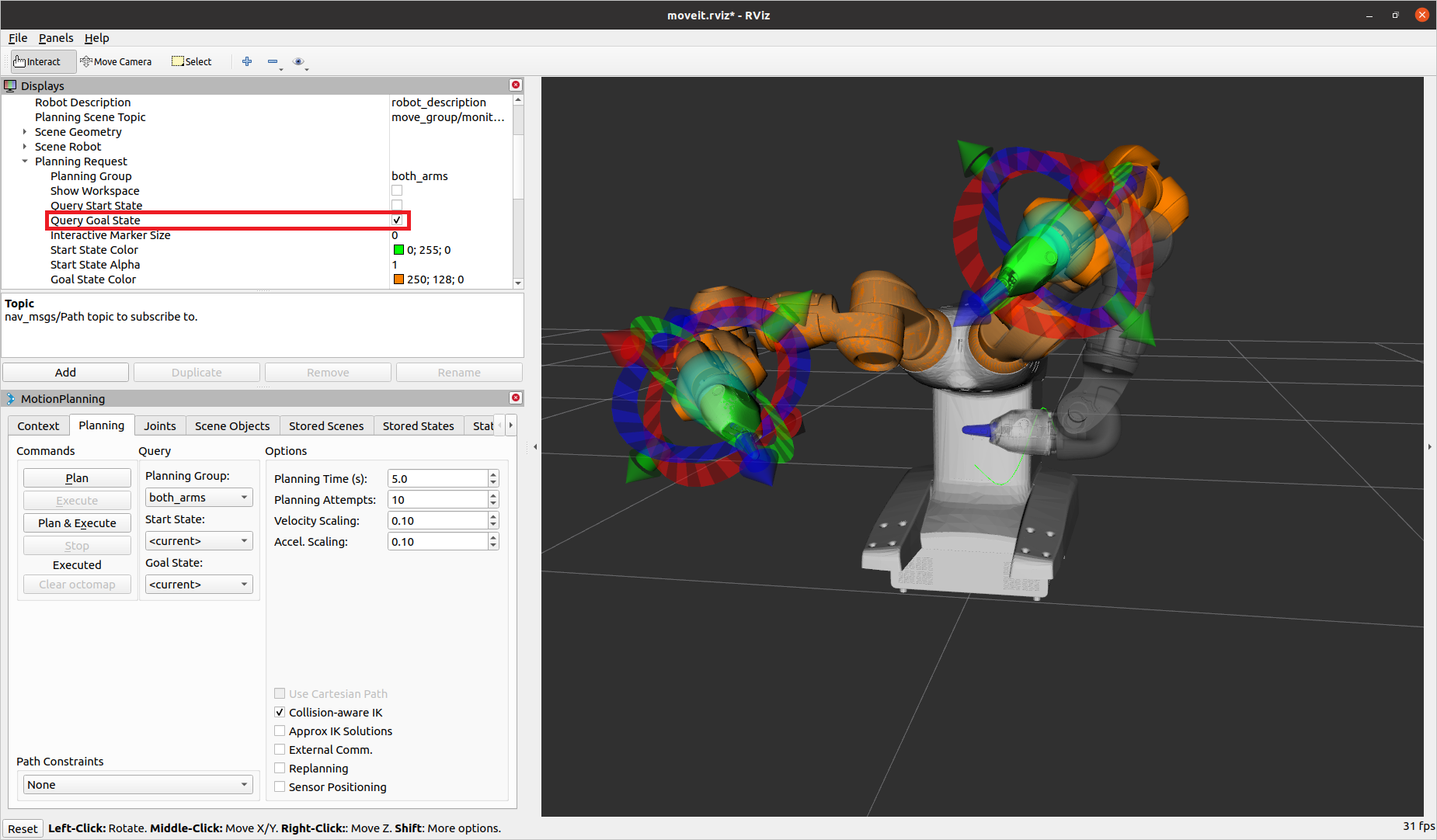Open the eye view options icon

click(298, 62)
